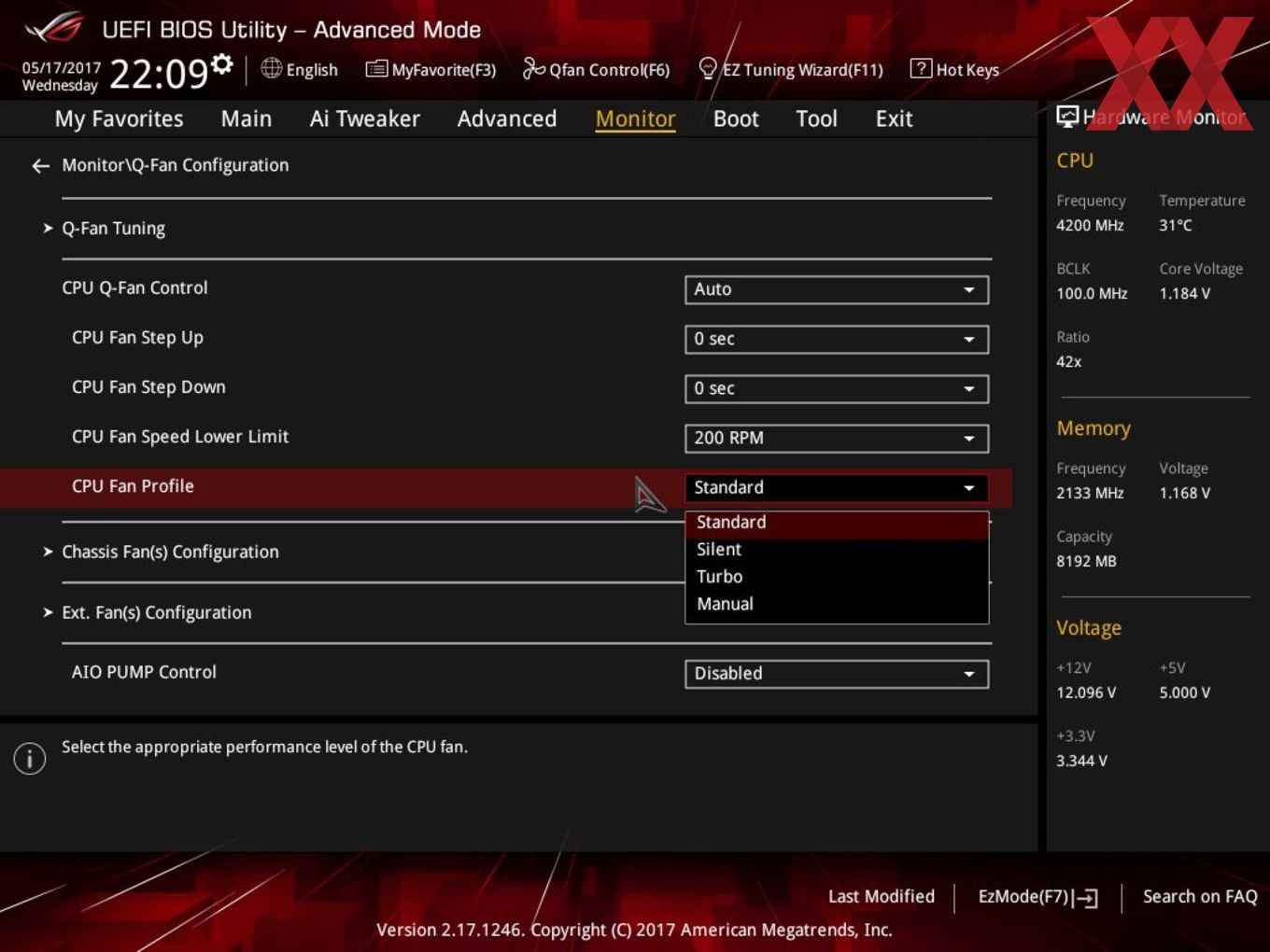This screenshot has height=952, width=1270.
Task: Click the memory voltage value 1.168 V
Action: (1185, 493)
